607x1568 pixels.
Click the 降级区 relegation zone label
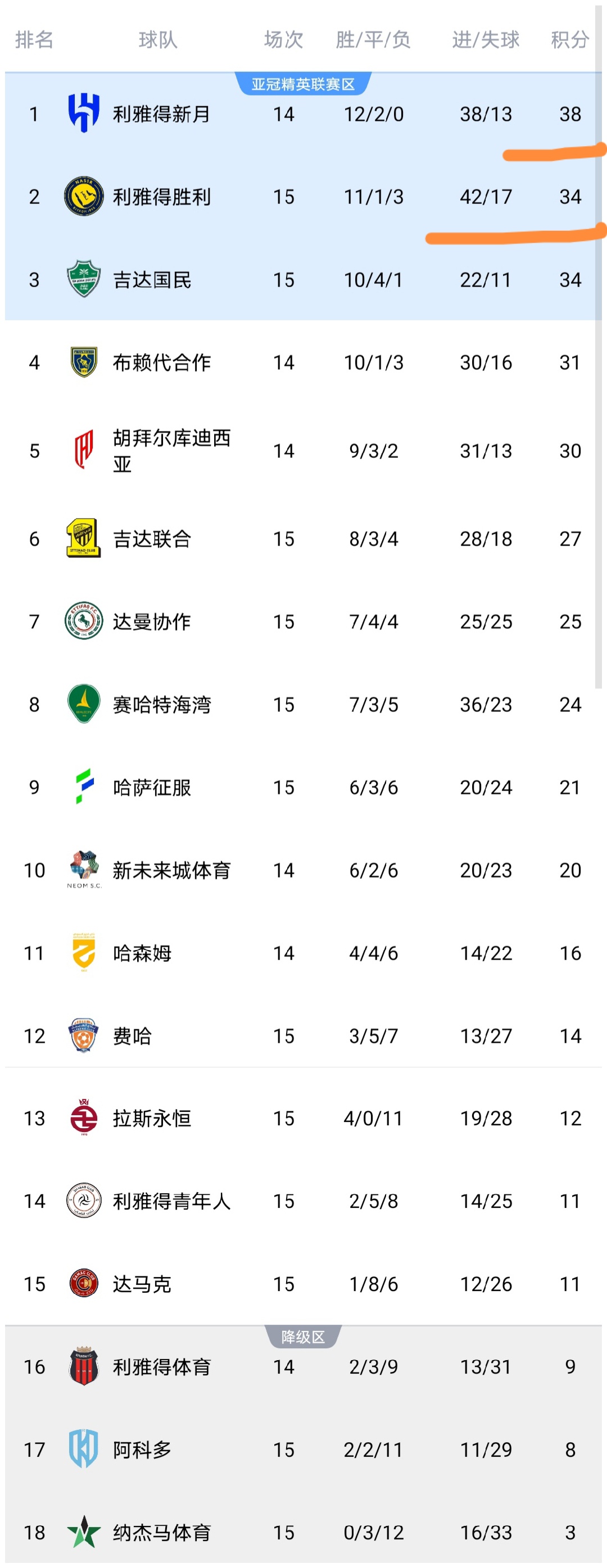coord(302,1337)
